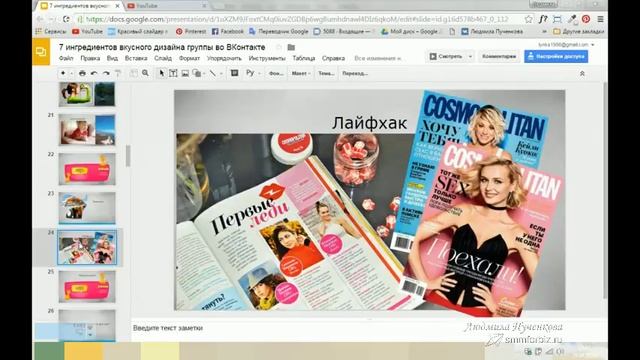
Task: Click the add comment toolbar icon
Action: tap(234, 73)
